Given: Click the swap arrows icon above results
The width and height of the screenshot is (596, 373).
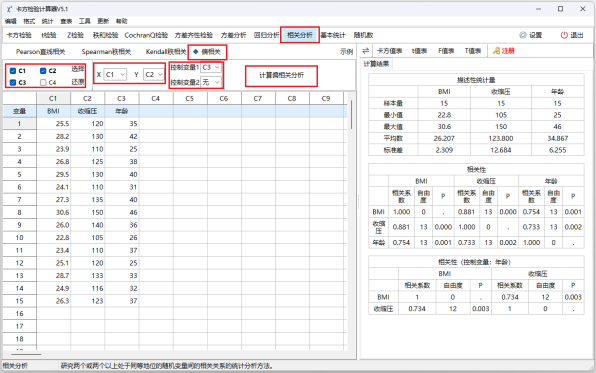Looking at the screenshot, I should [366, 51].
